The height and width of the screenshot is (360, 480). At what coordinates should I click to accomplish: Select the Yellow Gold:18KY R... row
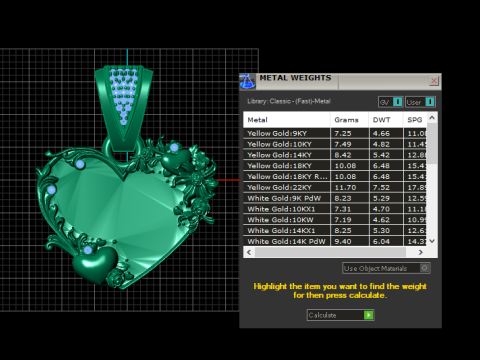(335, 177)
